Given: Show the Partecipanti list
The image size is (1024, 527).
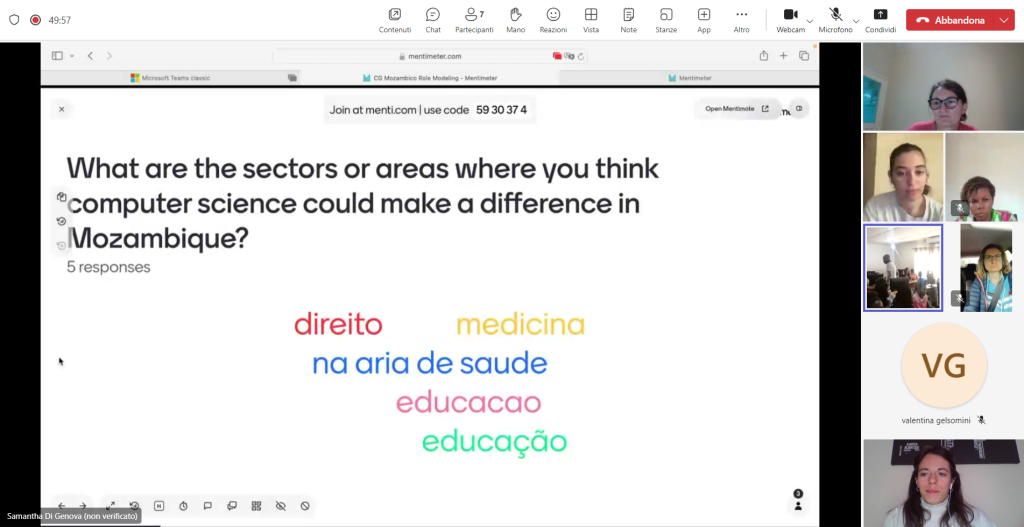Looking at the screenshot, I should click(x=474, y=20).
